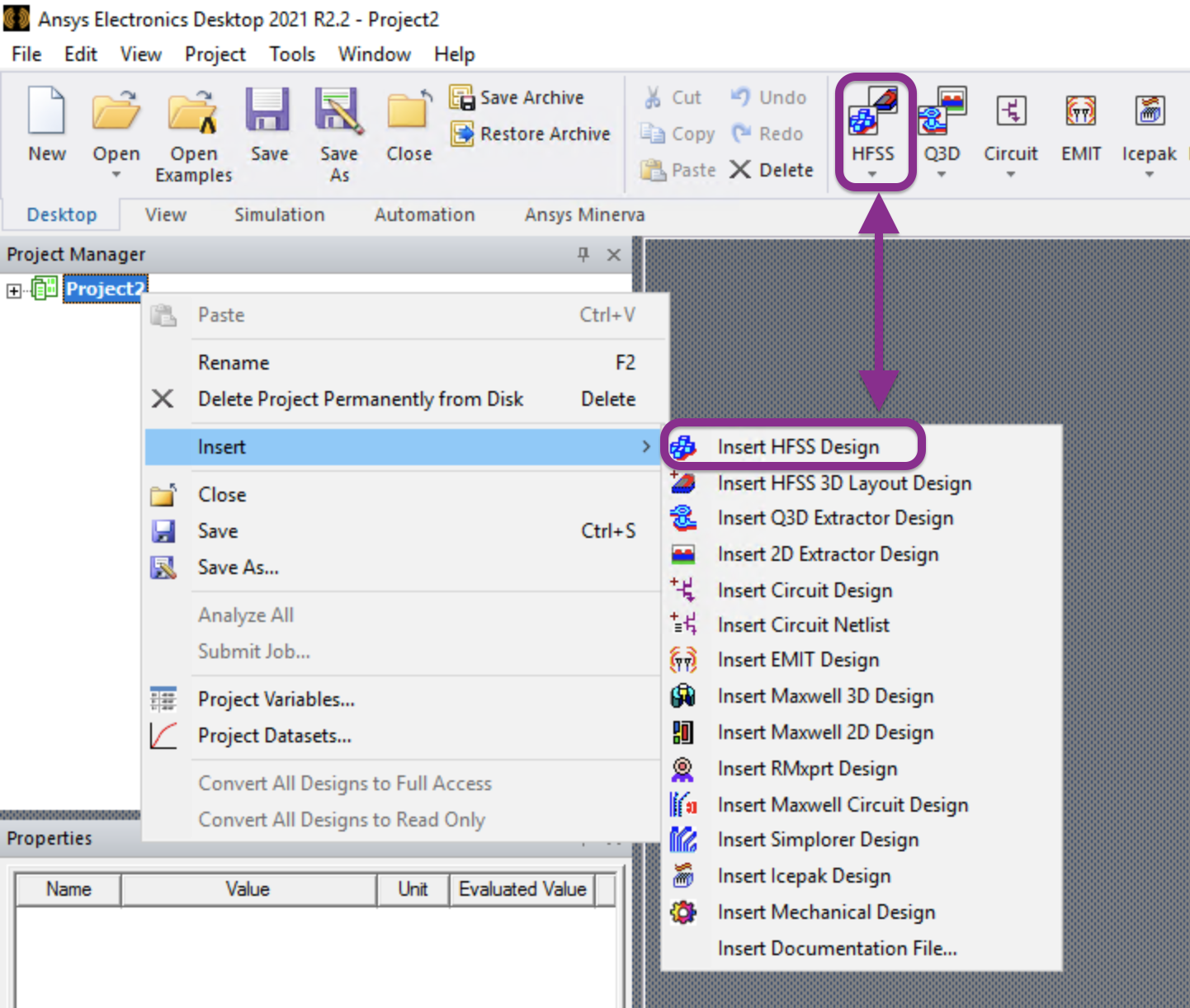
Task: Expand the dropdown arrow under HFSS
Action: pos(873,175)
